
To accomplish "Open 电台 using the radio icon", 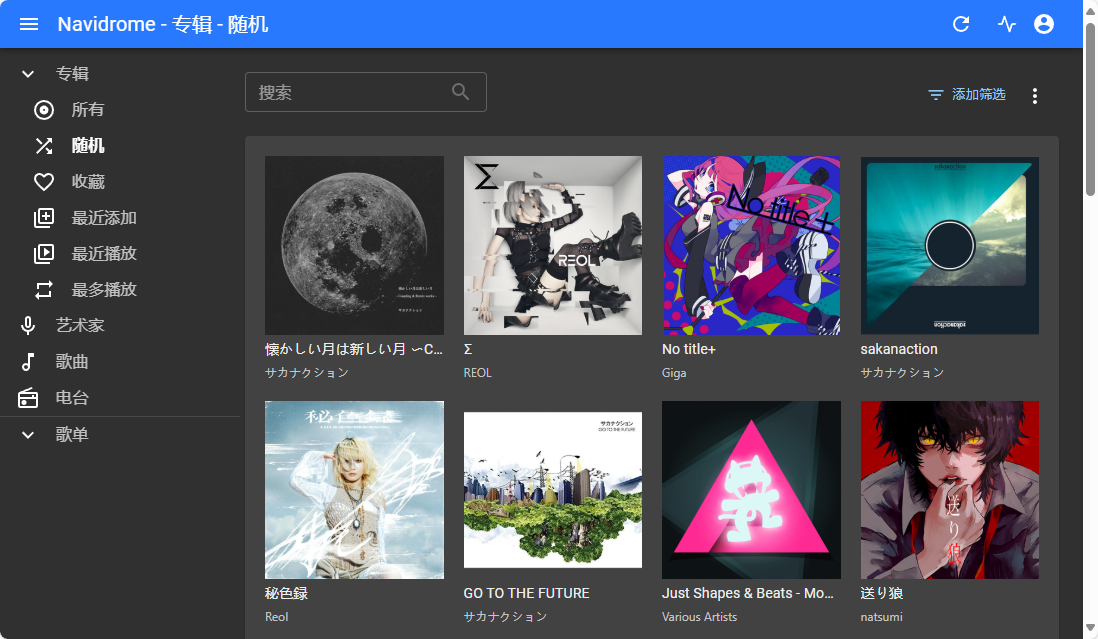I will click(28, 397).
